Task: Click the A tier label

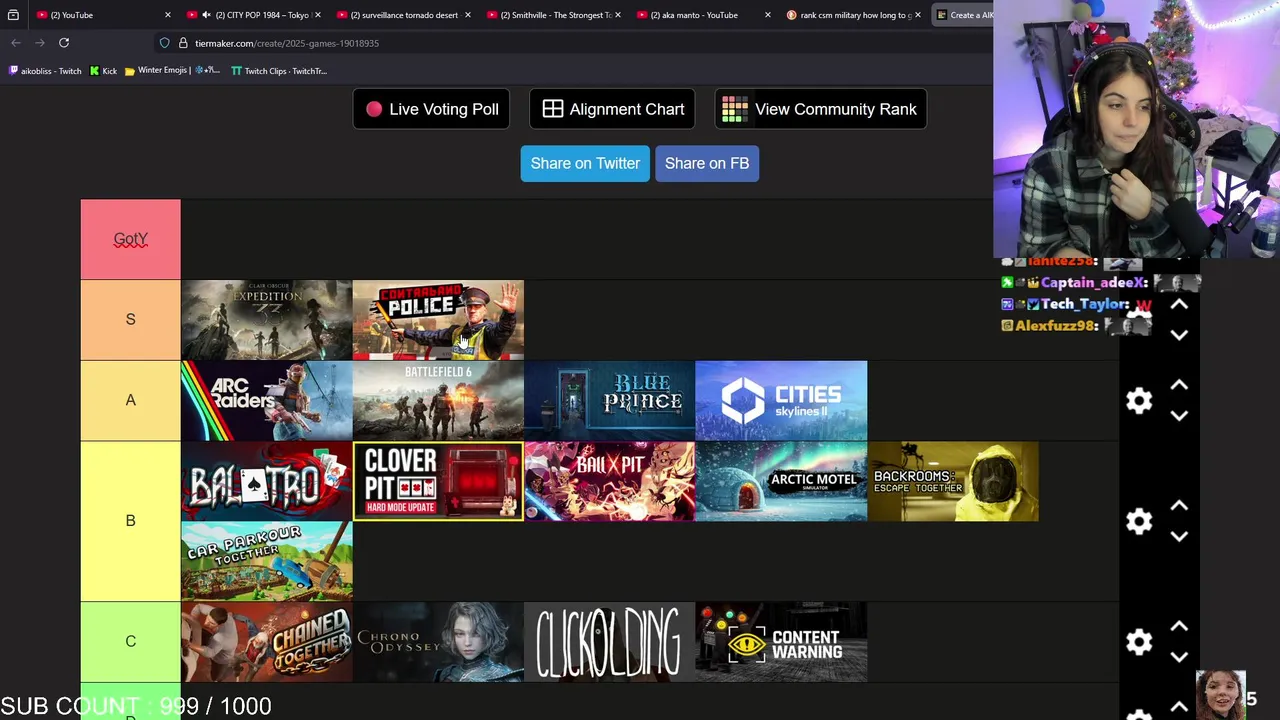Action: (131, 400)
